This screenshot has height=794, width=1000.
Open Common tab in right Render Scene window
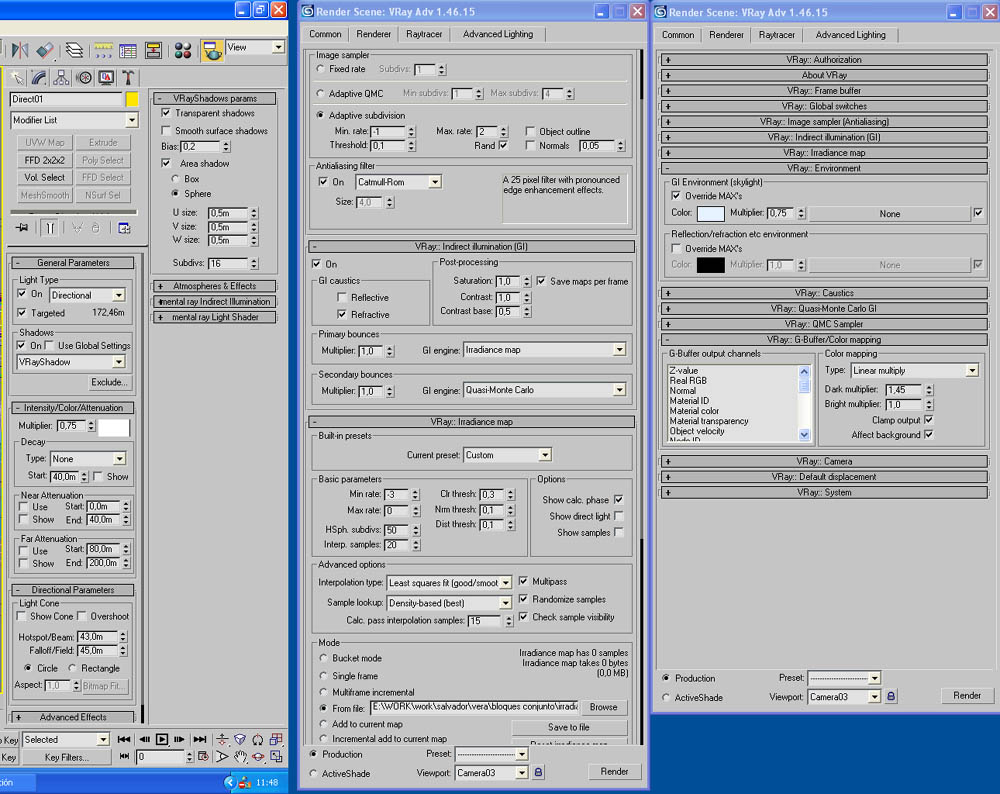(x=678, y=34)
